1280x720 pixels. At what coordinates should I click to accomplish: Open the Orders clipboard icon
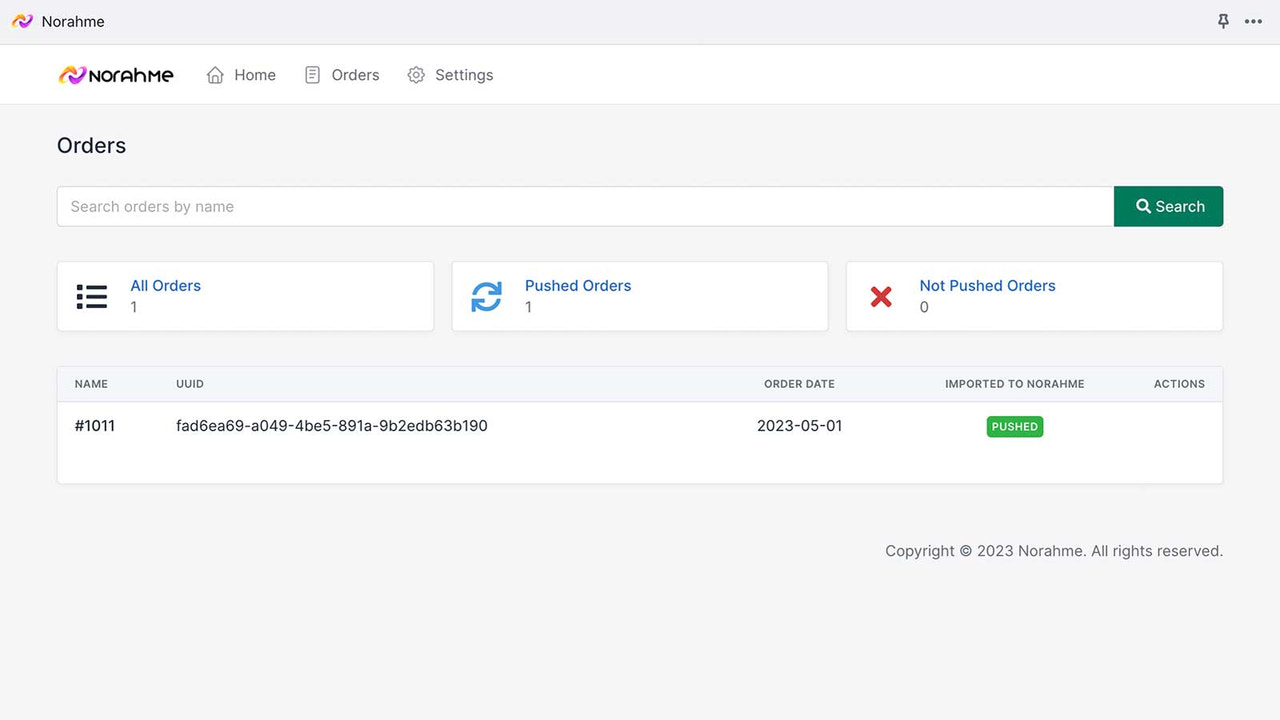click(x=311, y=74)
